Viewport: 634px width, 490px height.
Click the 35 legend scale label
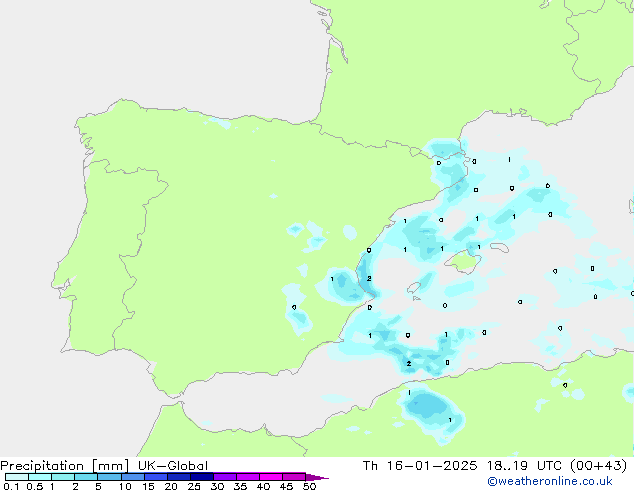click(x=240, y=486)
